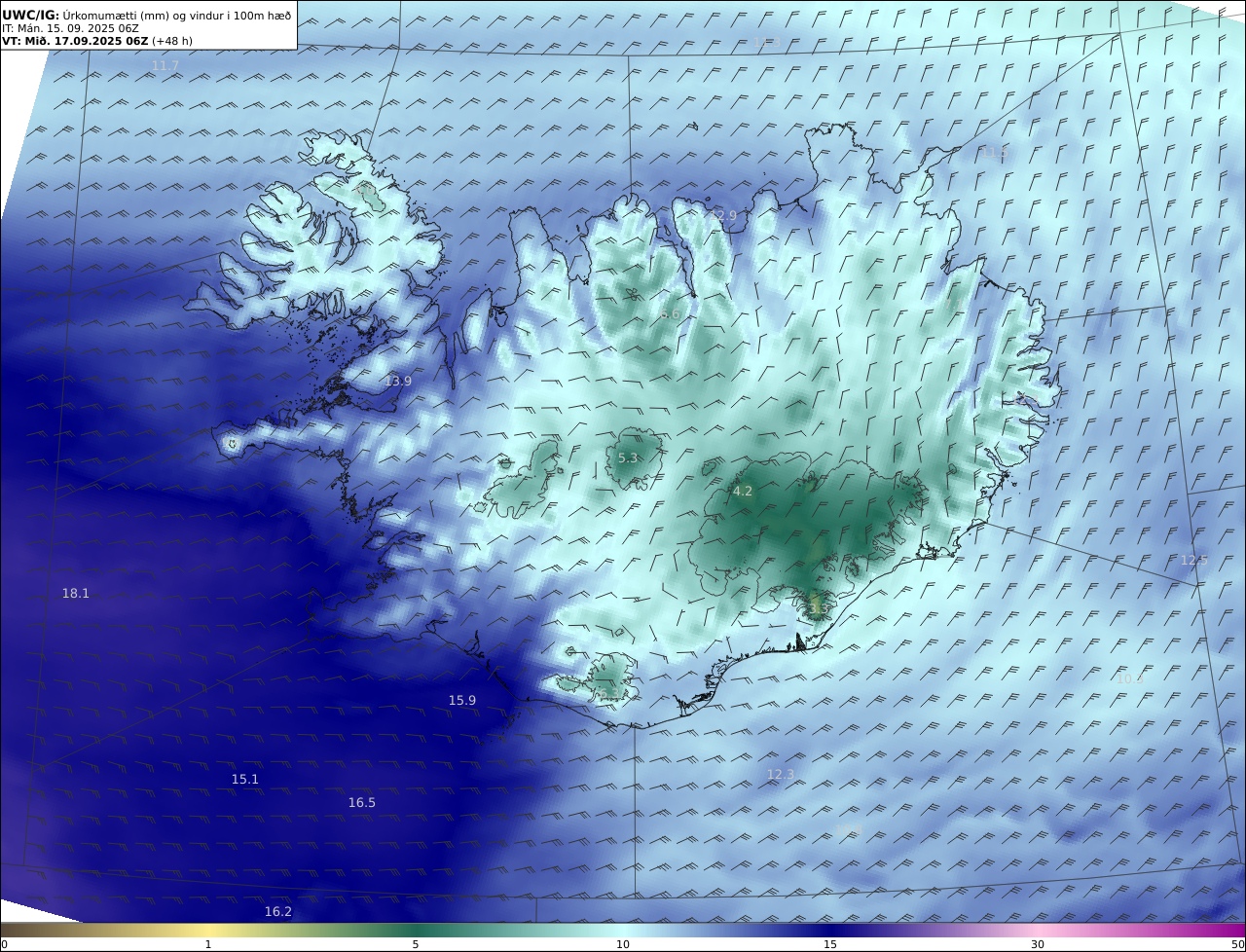Click the 15.1 value label
Image resolution: width=1246 pixels, height=952 pixels.
point(245,779)
